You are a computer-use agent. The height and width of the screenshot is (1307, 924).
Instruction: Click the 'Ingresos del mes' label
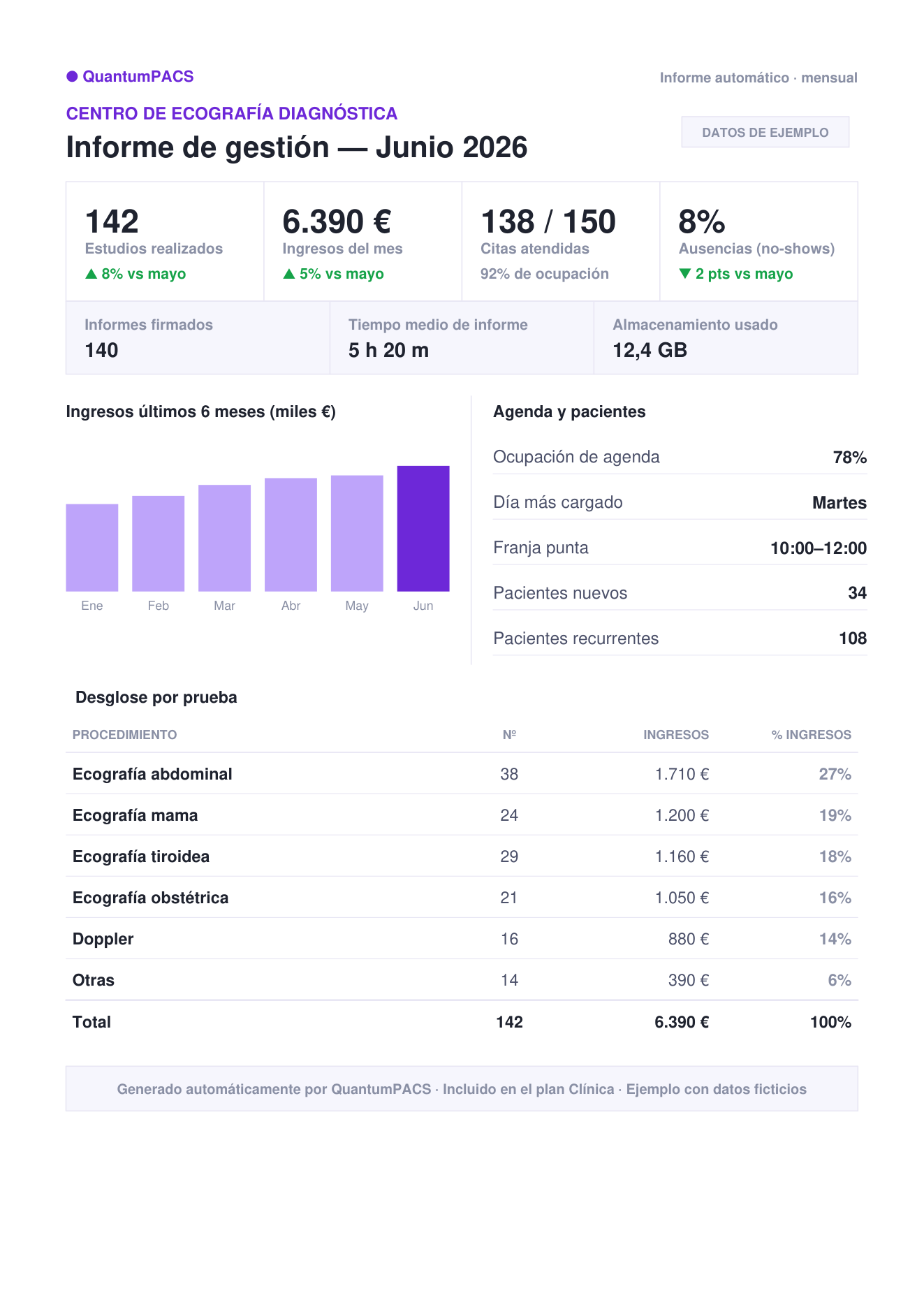tap(342, 249)
